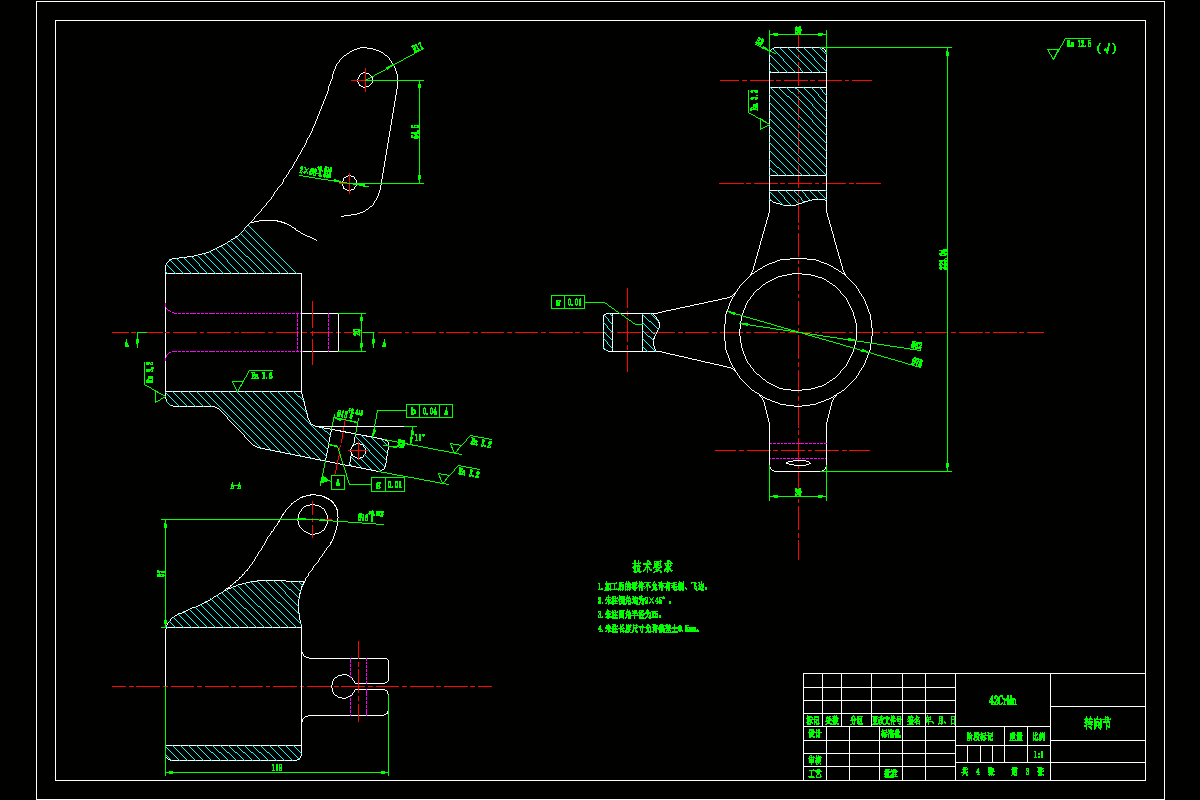Click the 共 4 张 sheet count text
The width and height of the screenshot is (1200, 800).
click(x=978, y=772)
